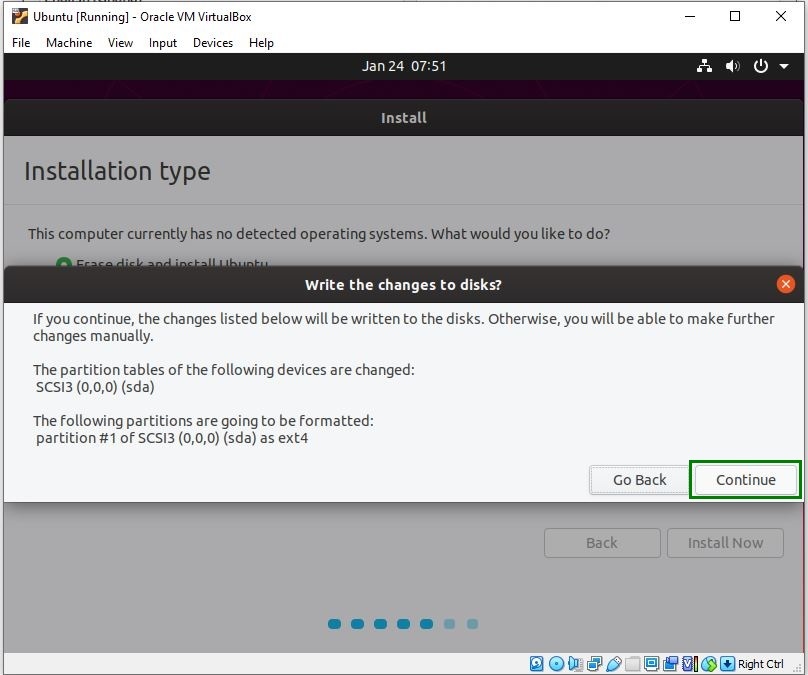Maximize the VirtualBox window
The width and height of the screenshot is (808, 675).
tap(735, 16)
